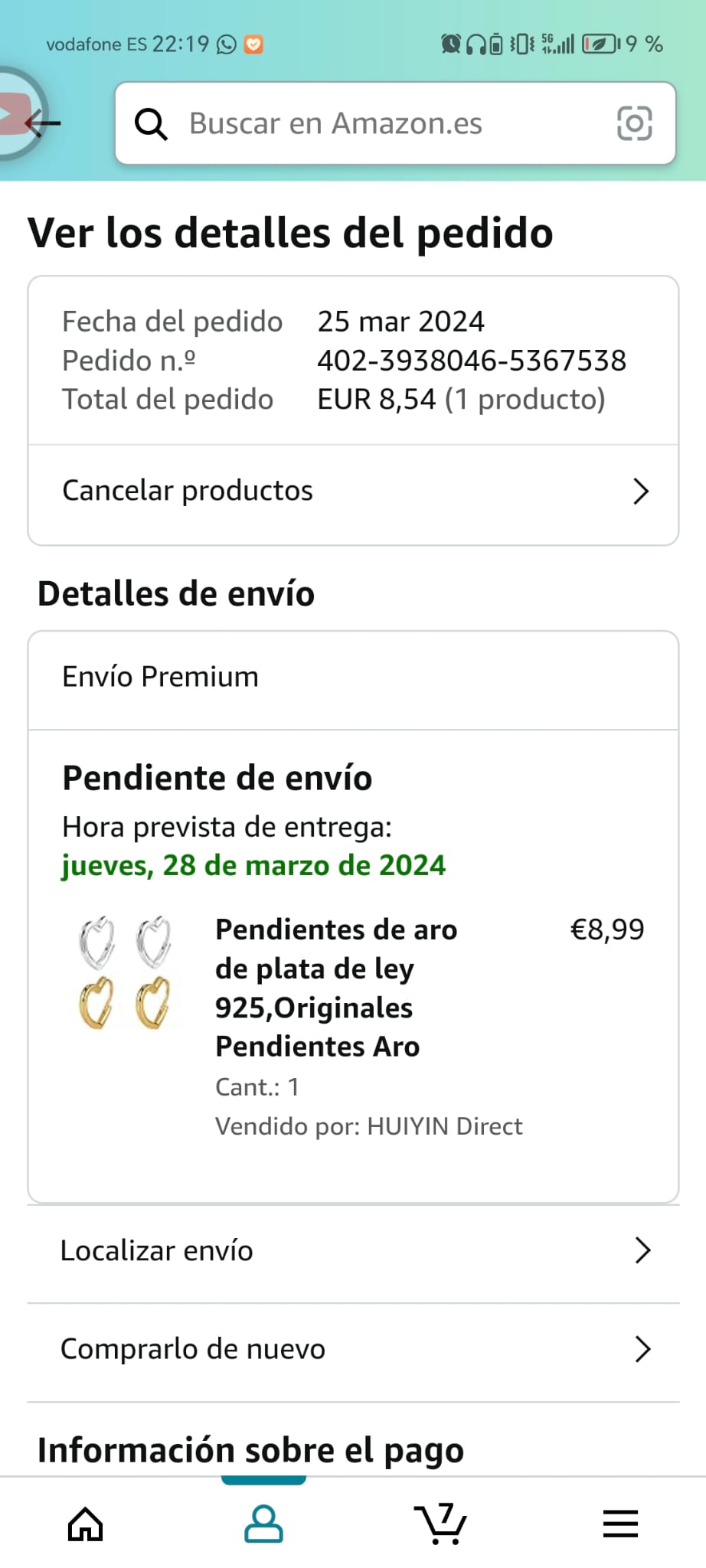Screen dimensions: 706x1568
Task: Expand Cancelar productos chevron
Action: point(641,491)
